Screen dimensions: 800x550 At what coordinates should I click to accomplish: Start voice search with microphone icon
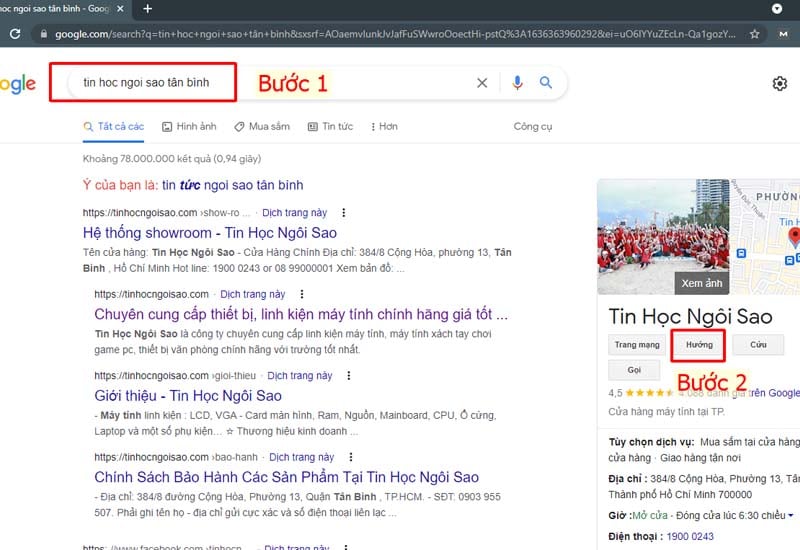point(517,83)
